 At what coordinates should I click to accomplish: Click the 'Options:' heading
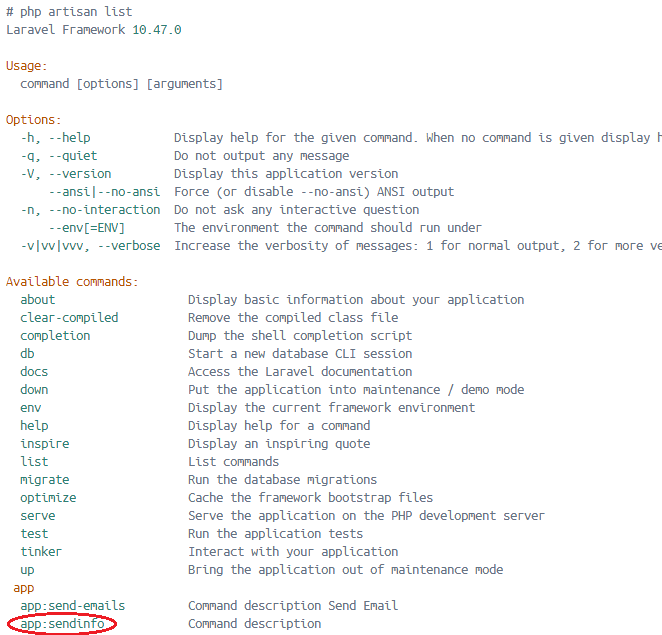coord(34,120)
